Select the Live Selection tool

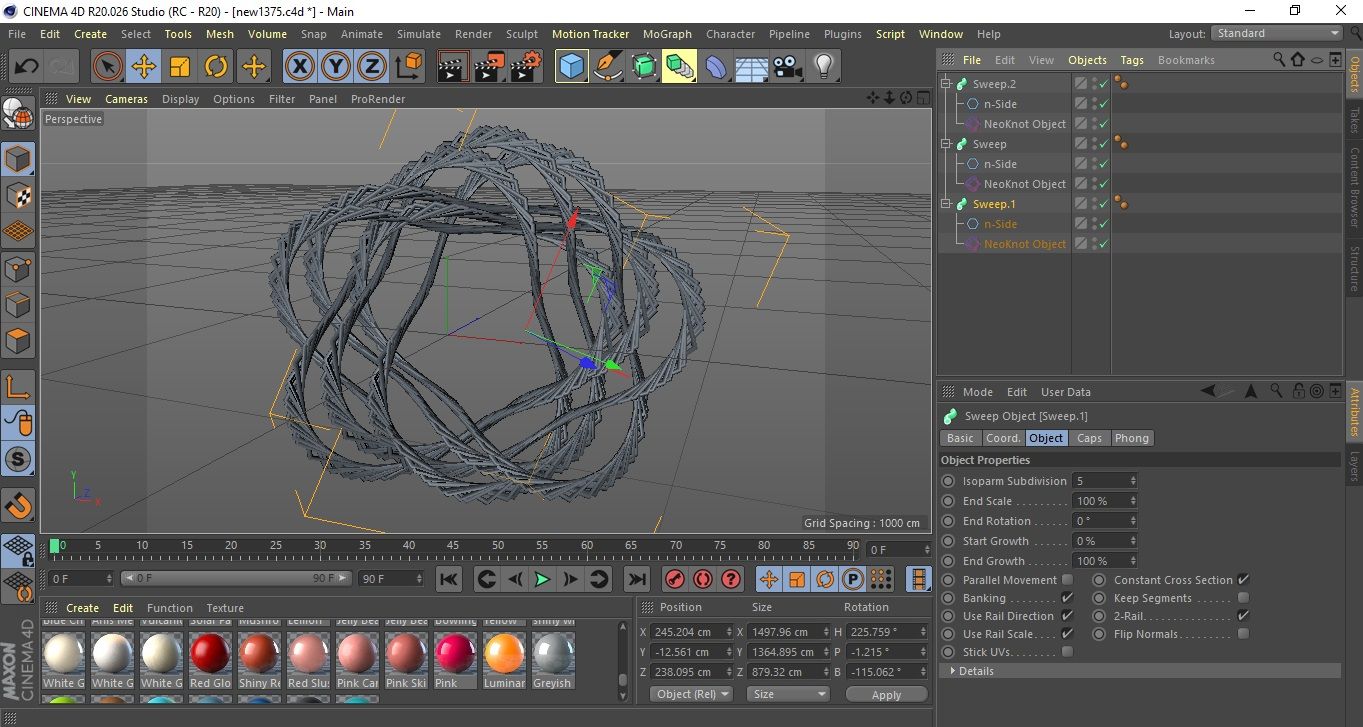tap(108, 67)
